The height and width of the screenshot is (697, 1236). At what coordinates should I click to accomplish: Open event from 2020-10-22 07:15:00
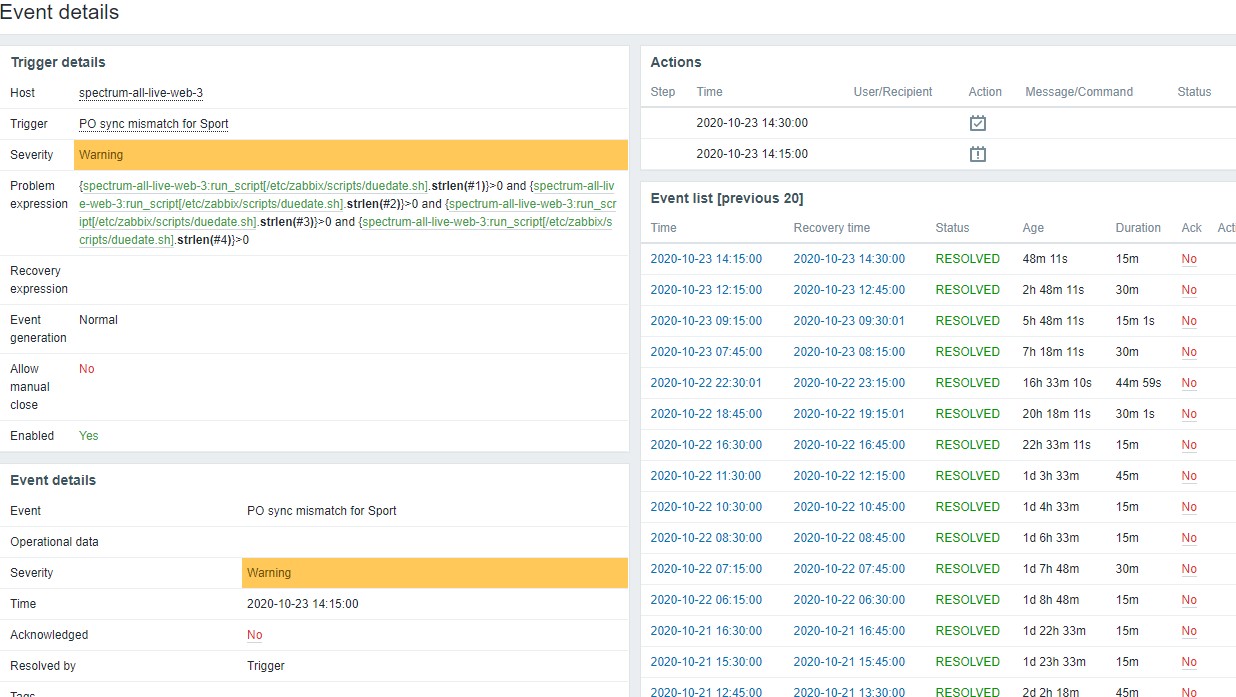tap(705, 569)
